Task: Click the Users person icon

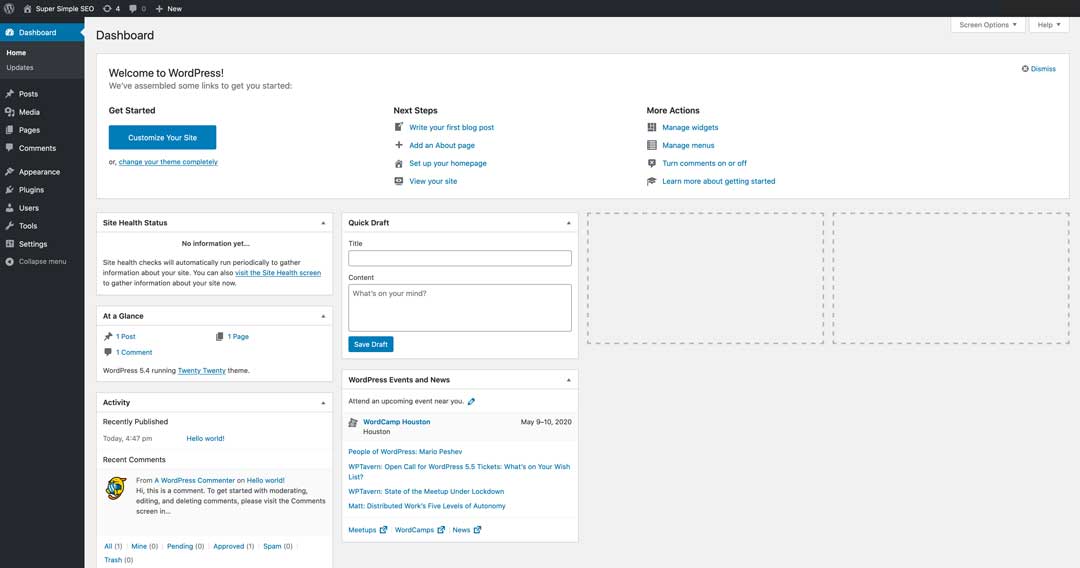Action: click(x=10, y=207)
